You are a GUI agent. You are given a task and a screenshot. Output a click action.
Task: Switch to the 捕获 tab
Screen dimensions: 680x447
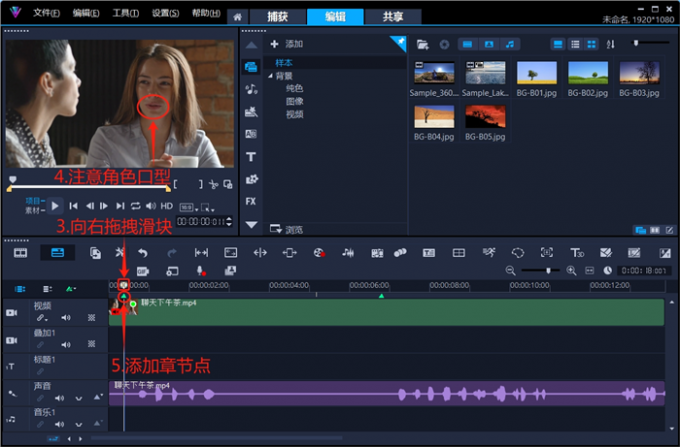click(x=278, y=17)
